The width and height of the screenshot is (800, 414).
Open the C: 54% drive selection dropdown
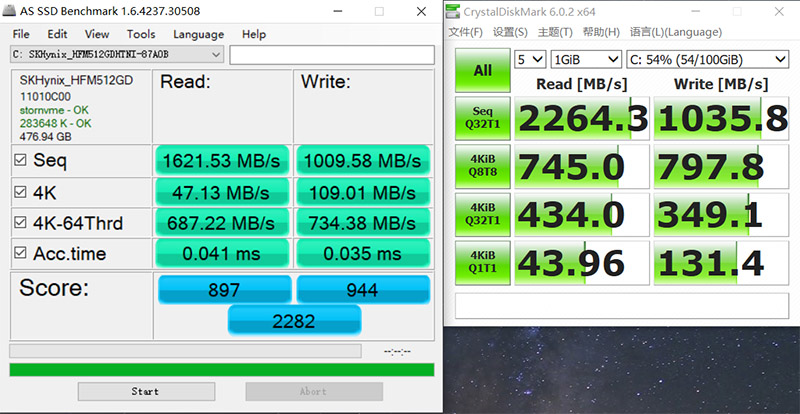[x=708, y=60]
